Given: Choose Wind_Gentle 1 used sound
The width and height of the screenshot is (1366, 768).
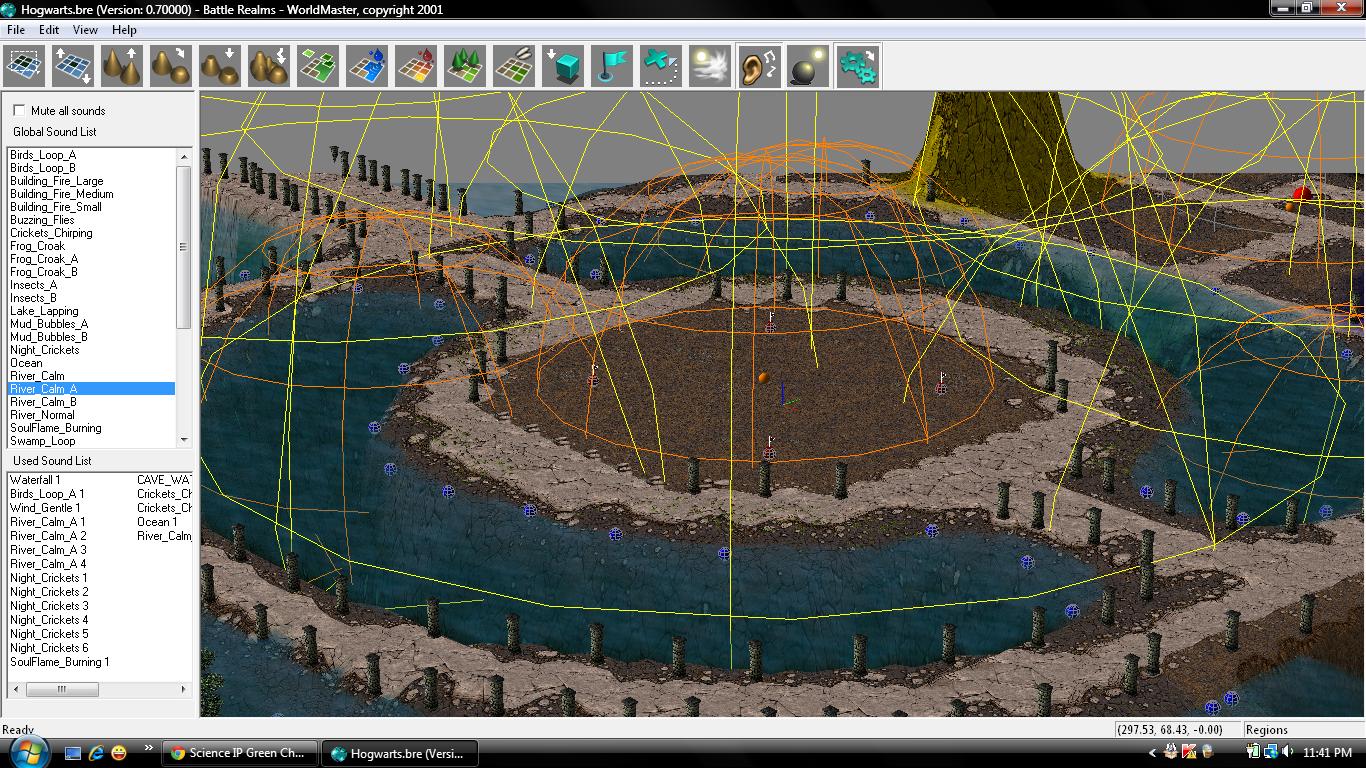Looking at the screenshot, I should [x=45, y=508].
